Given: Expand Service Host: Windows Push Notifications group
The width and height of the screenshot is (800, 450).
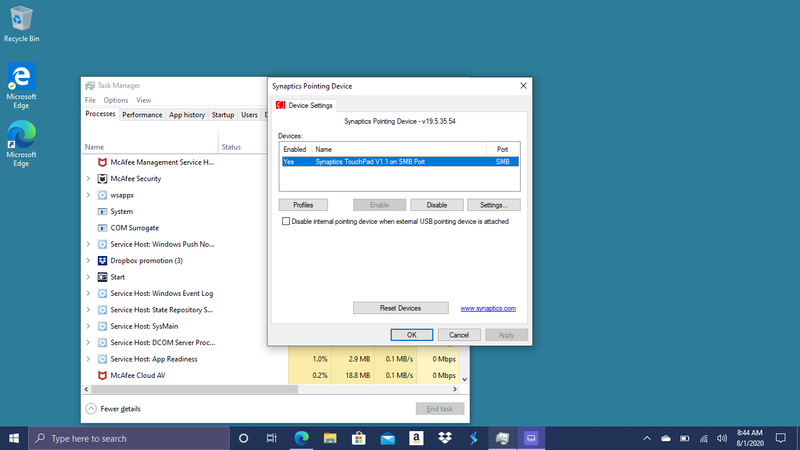Looking at the screenshot, I should pos(88,244).
